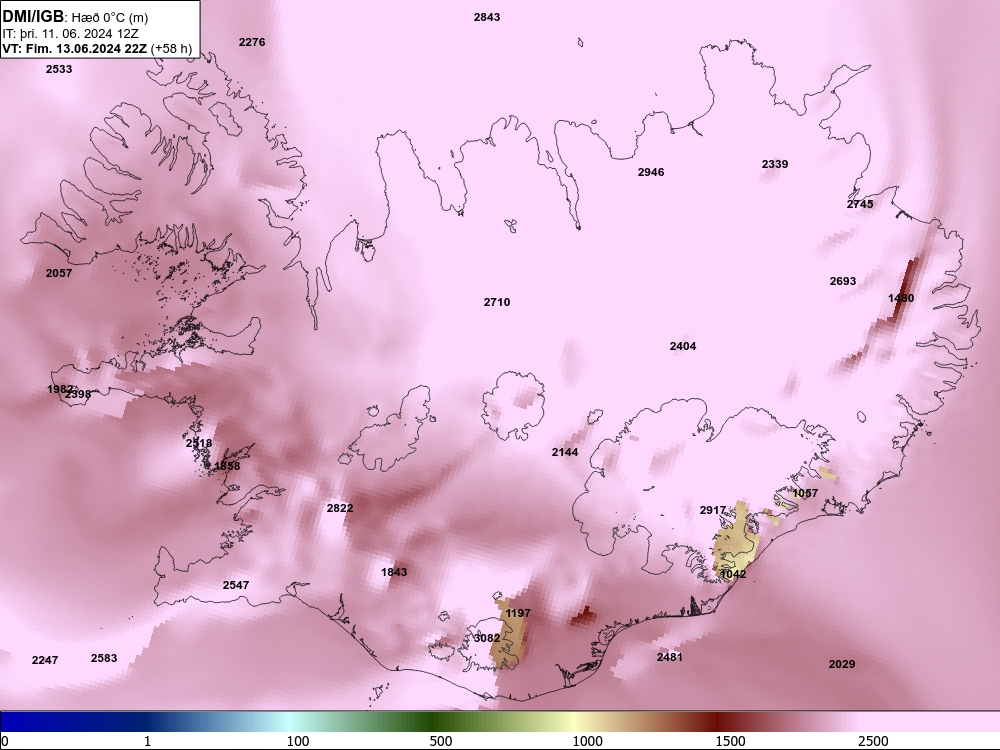Click the value 1858 on the map
Image resolution: width=1000 pixels, height=750 pixels.
tap(227, 466)
